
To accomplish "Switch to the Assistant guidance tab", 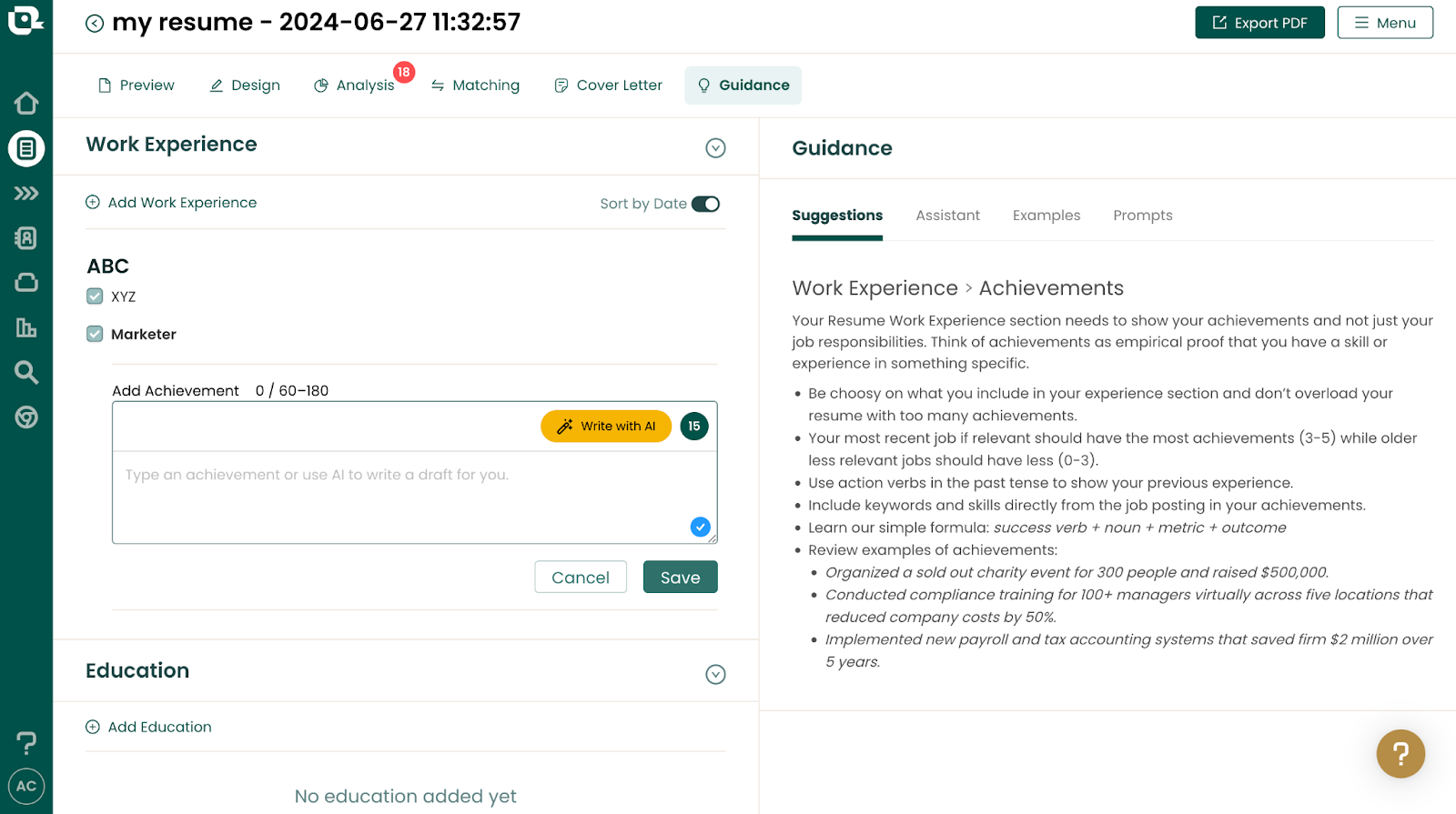I will tap(947, 216).
